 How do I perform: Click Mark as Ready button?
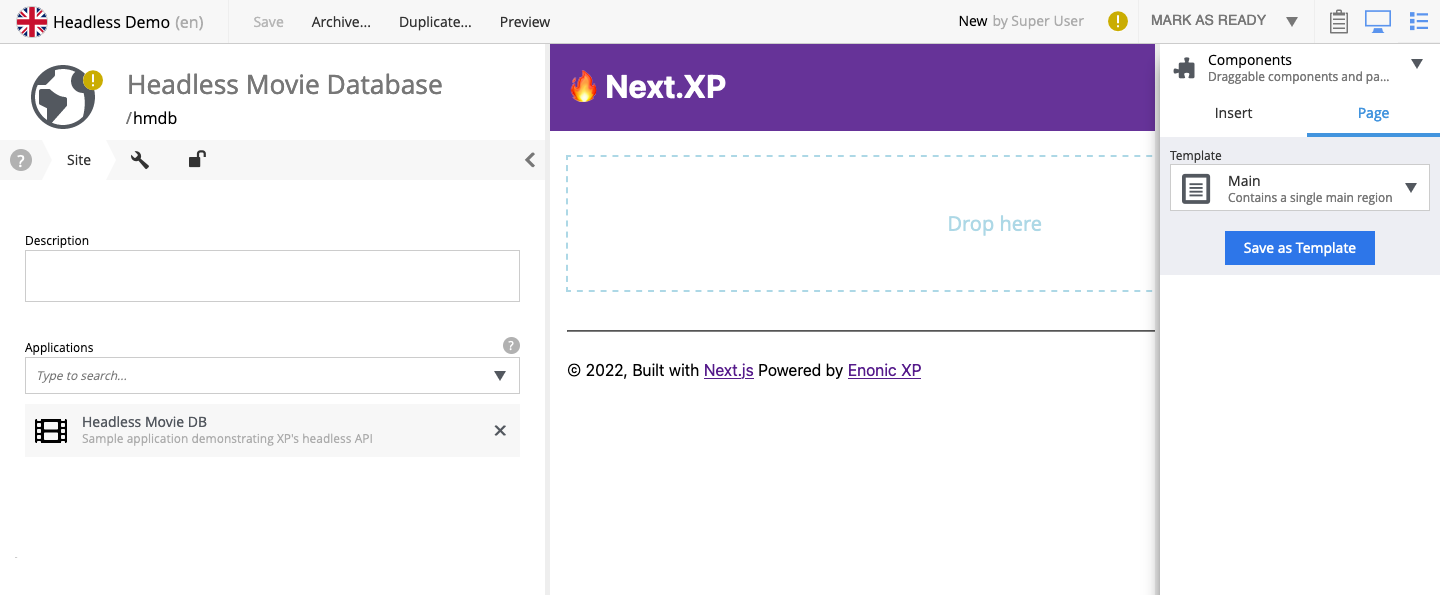point(1208,21)
